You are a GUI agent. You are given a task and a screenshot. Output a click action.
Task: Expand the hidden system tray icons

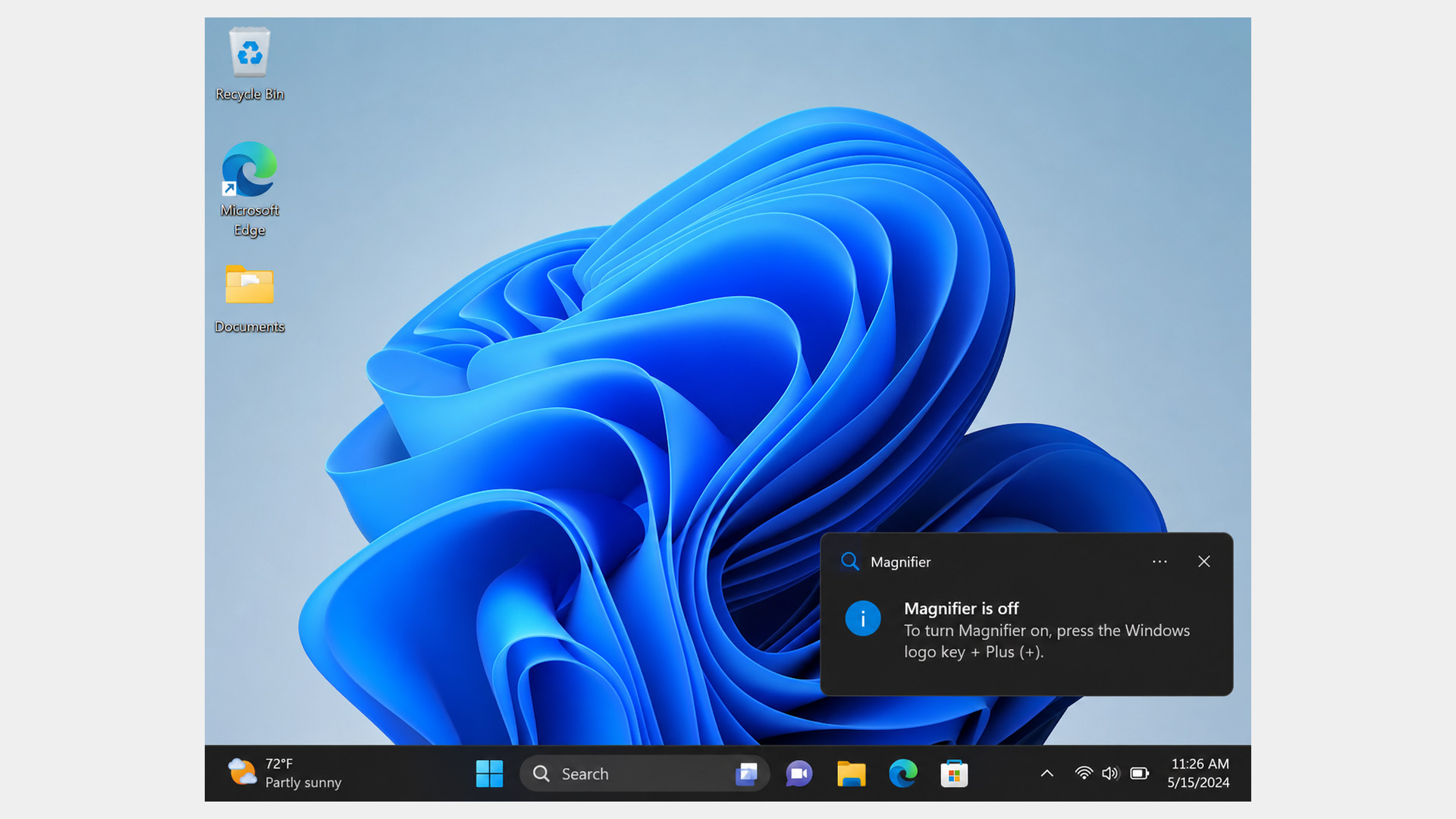coord(1047,773)
